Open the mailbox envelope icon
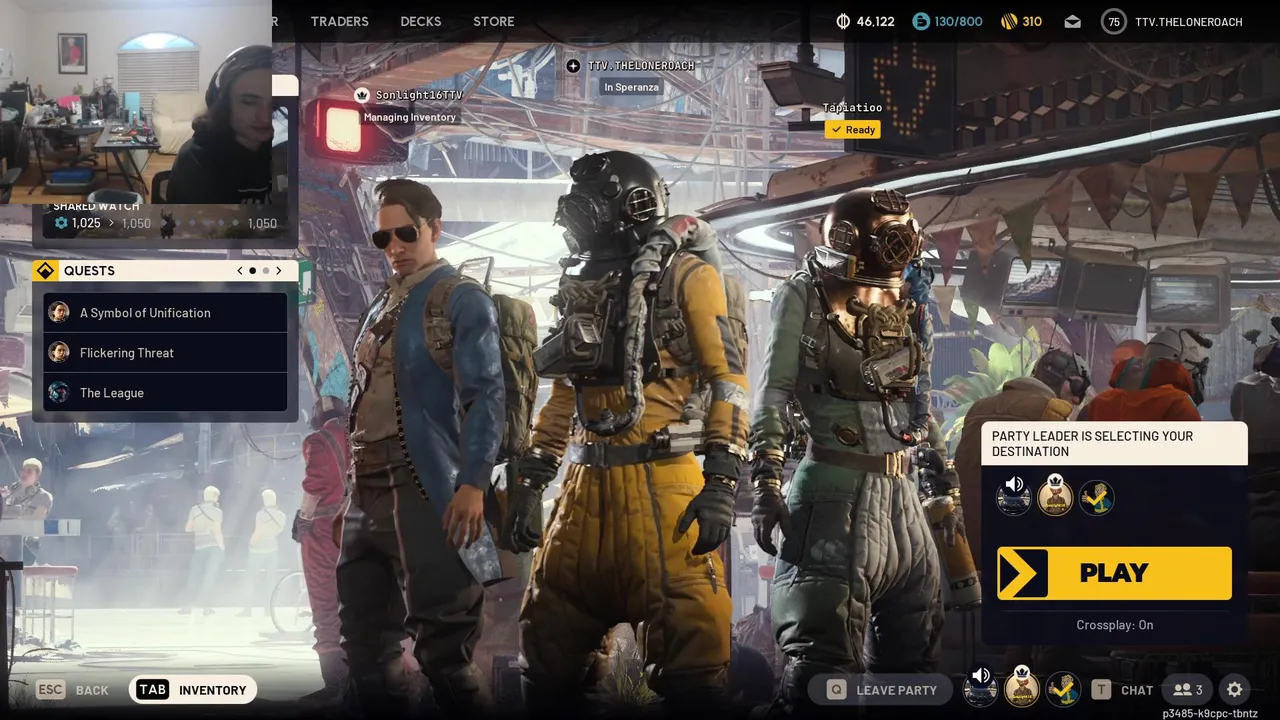The height and width of the screenshot is (720, 1280). 1072,21
